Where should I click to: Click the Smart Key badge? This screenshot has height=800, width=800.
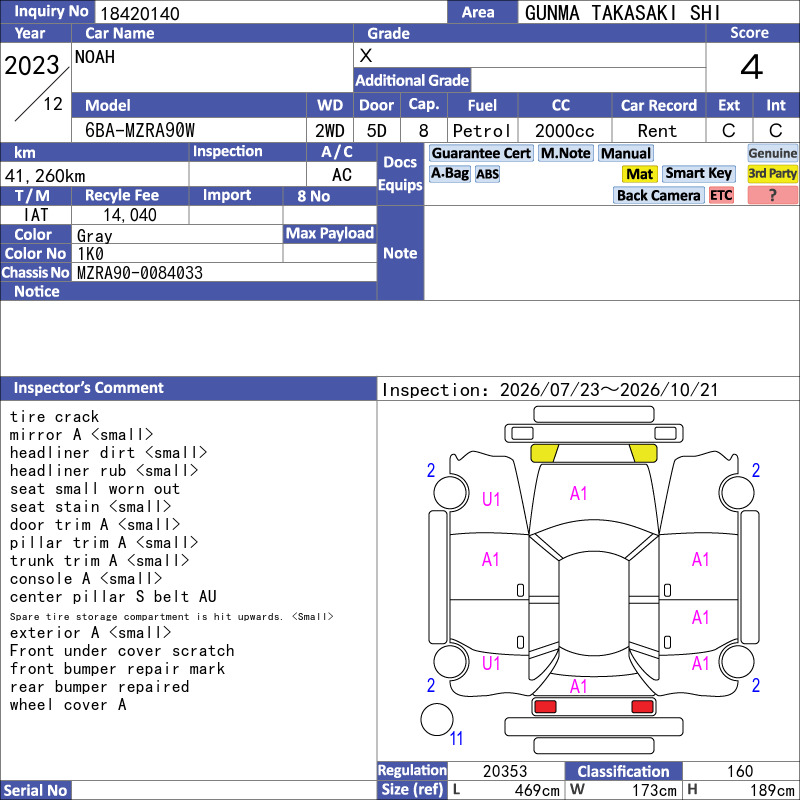698,174
